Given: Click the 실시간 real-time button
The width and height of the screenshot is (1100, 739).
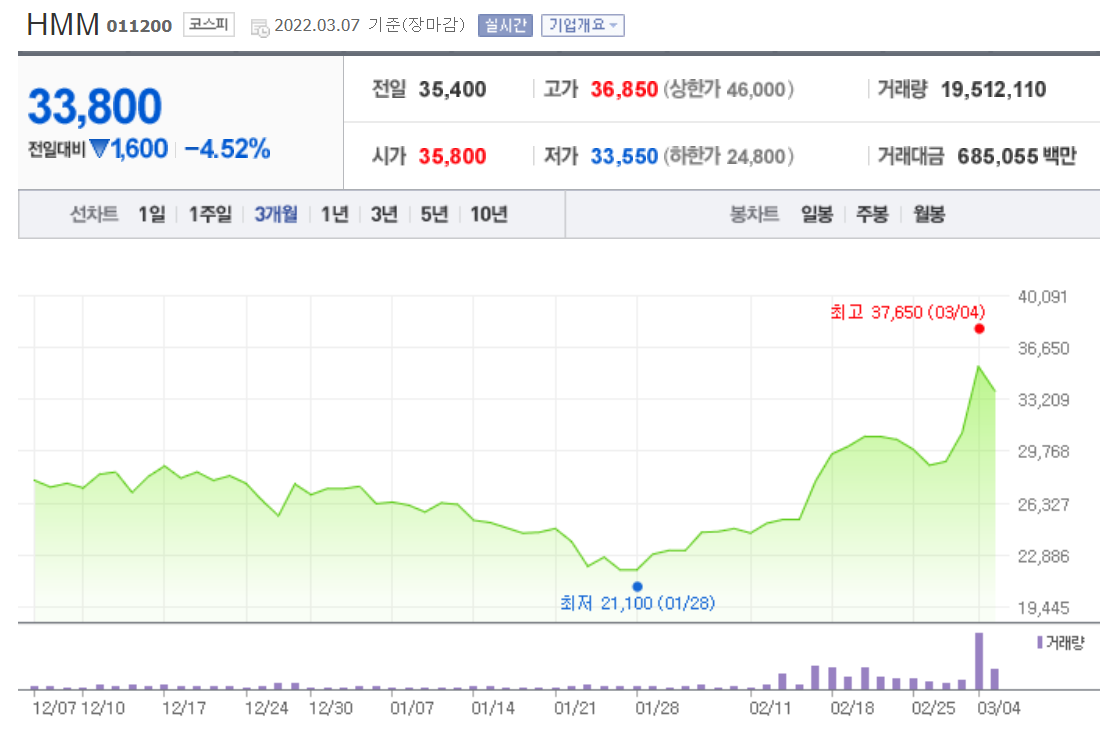Looking at the screenshot, I should tap(505, 25).
